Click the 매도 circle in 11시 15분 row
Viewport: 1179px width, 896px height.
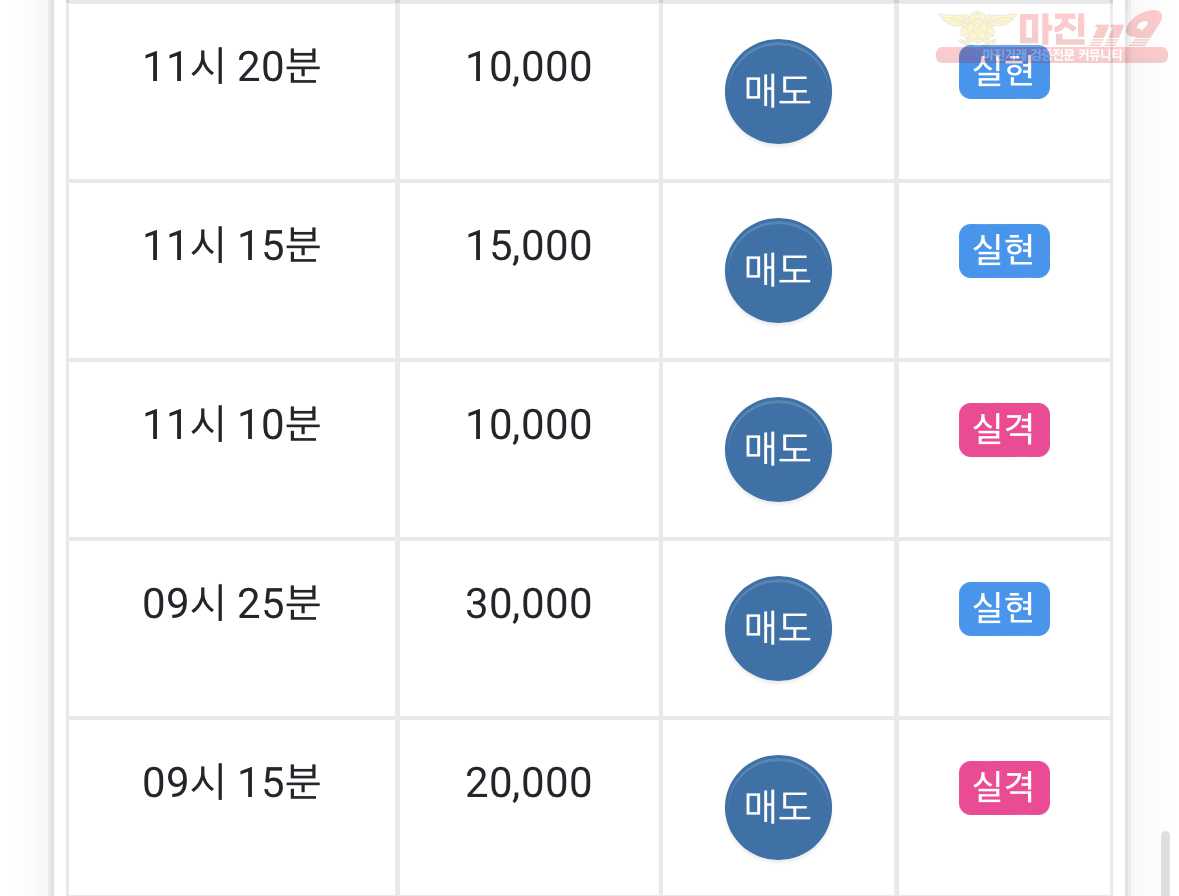(778, 271)
